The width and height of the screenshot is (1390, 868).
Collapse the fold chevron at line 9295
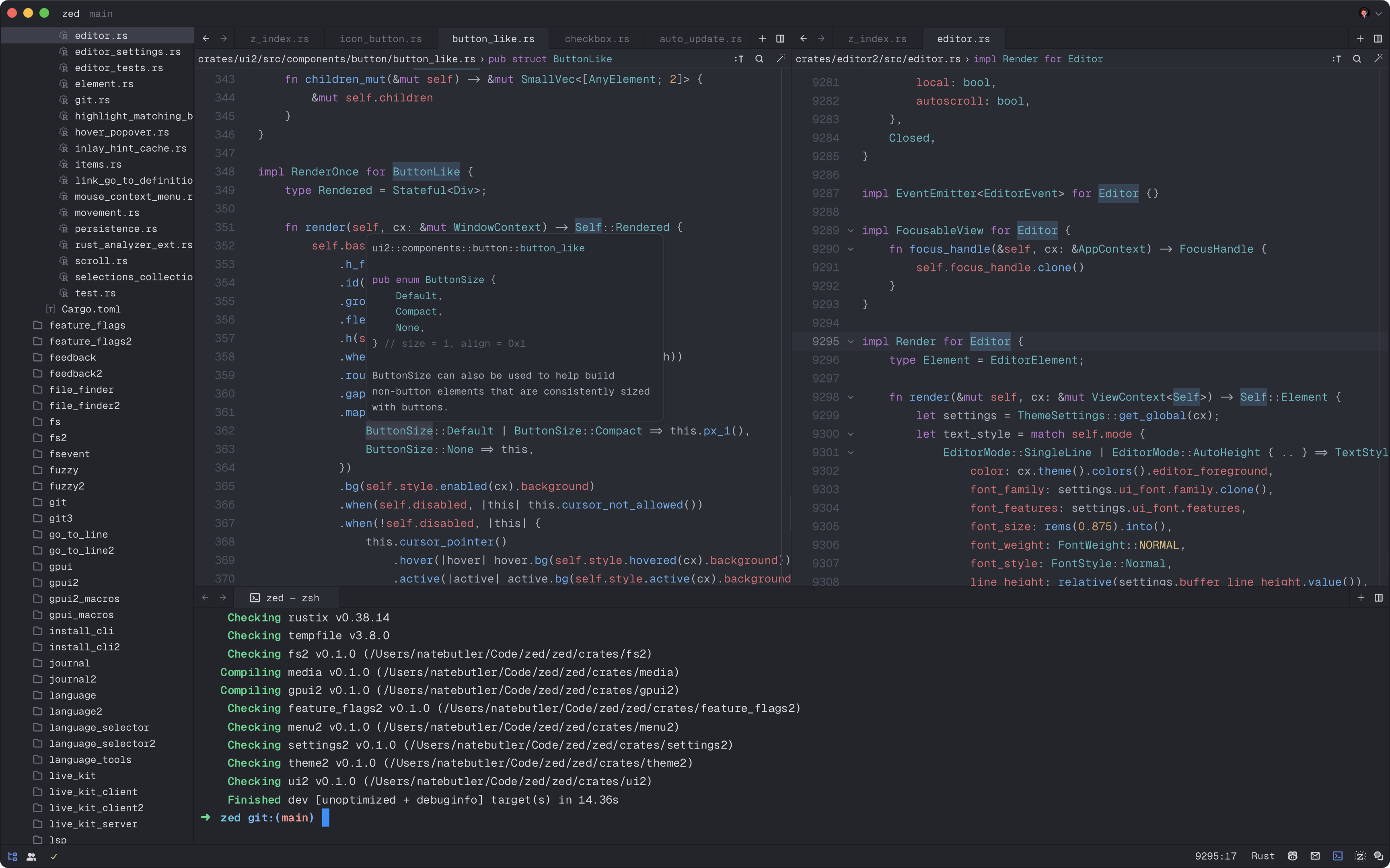coord(851,341)
